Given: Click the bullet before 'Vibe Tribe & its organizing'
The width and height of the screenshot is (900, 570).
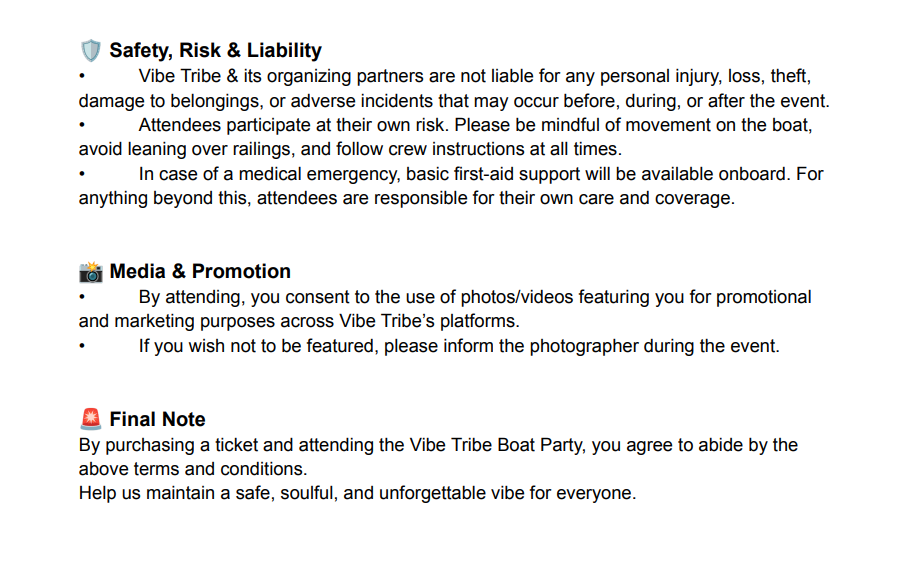Looking at the screenshot, I should point(82,76).
